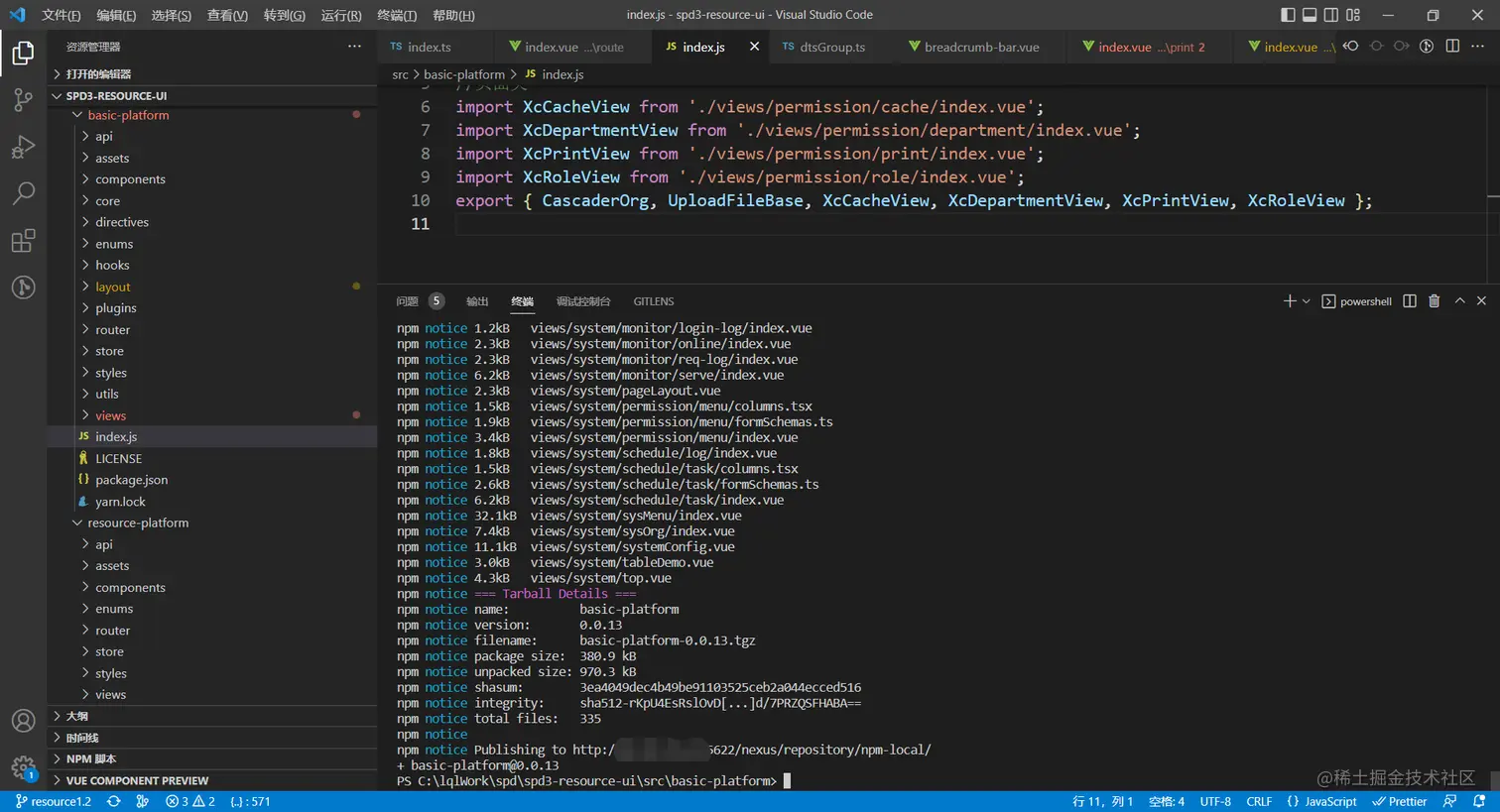1500x812 pixels.
Task: Open the 终端(T) menu
Action: (397, 15)
